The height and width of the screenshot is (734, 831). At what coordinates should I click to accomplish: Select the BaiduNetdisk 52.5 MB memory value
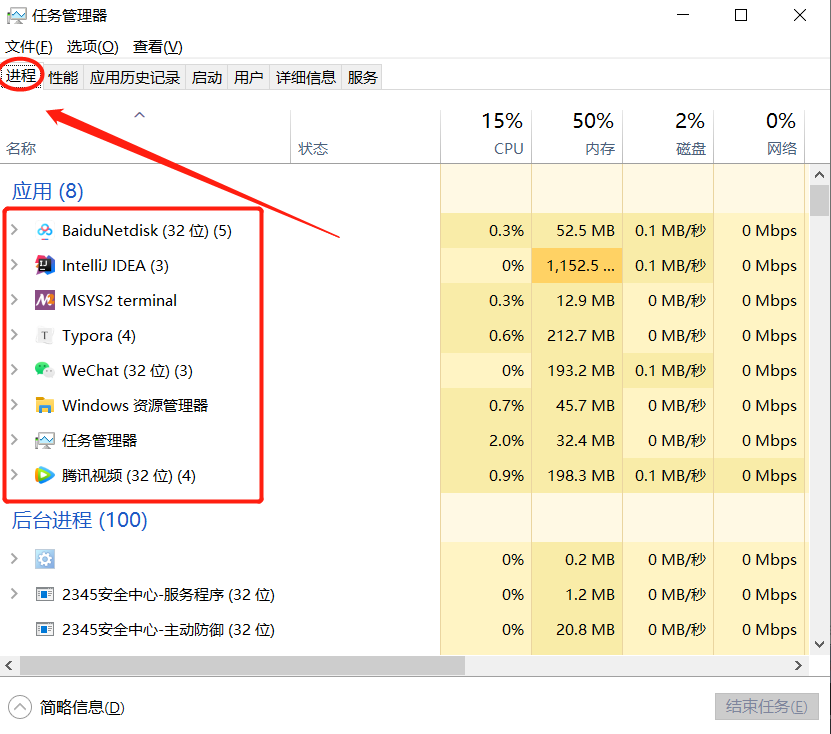pos(585,231)
